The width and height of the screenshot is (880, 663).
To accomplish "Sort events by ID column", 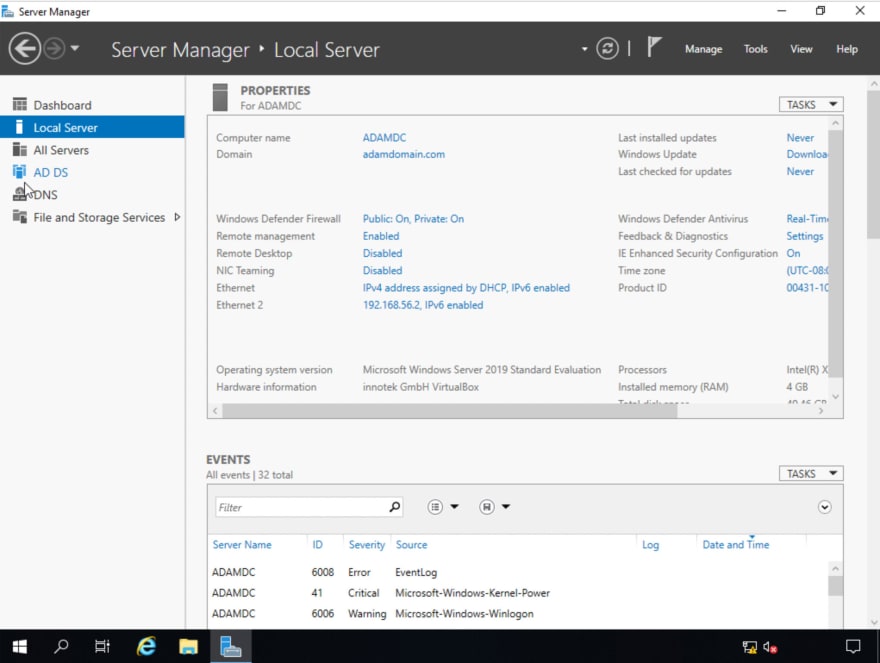I will (x=318, y=545).
